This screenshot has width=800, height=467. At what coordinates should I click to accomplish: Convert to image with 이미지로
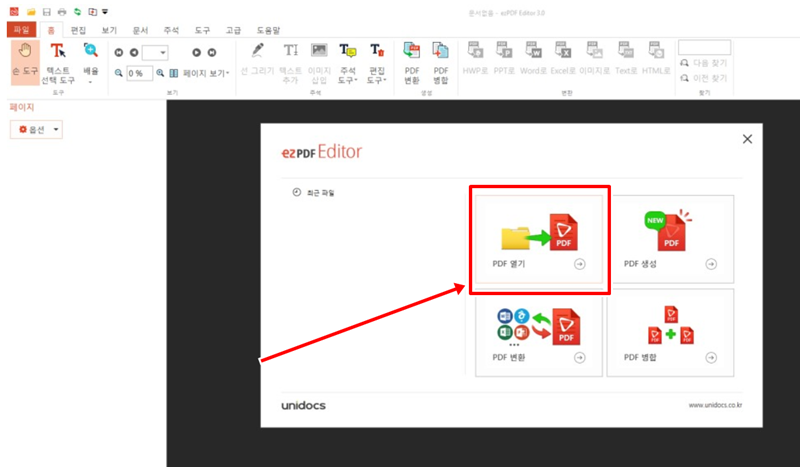point(595,59)
